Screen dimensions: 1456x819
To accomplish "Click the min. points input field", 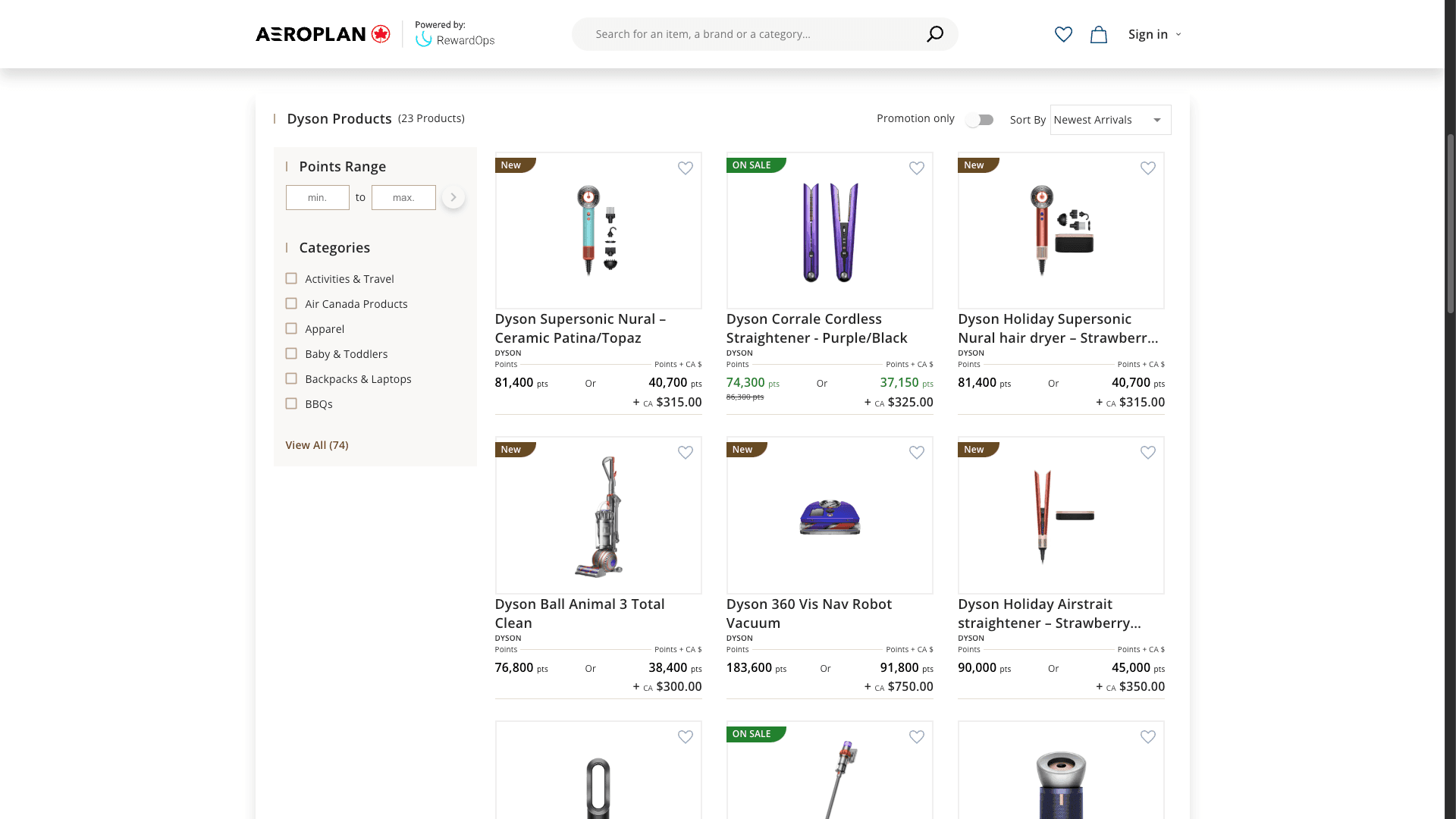I will tap(318, 197).
